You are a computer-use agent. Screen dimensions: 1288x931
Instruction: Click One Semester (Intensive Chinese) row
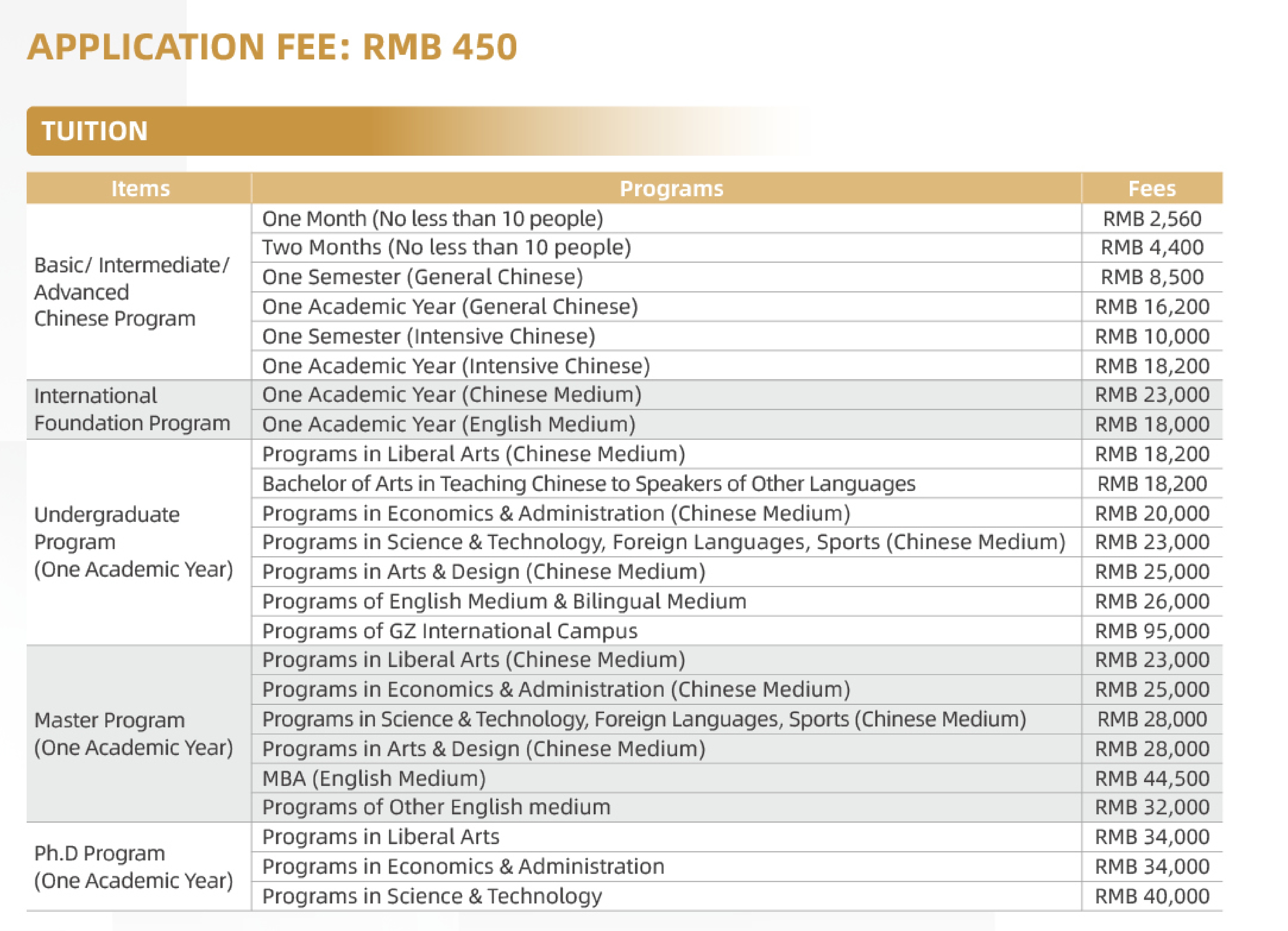coord(428,336)
